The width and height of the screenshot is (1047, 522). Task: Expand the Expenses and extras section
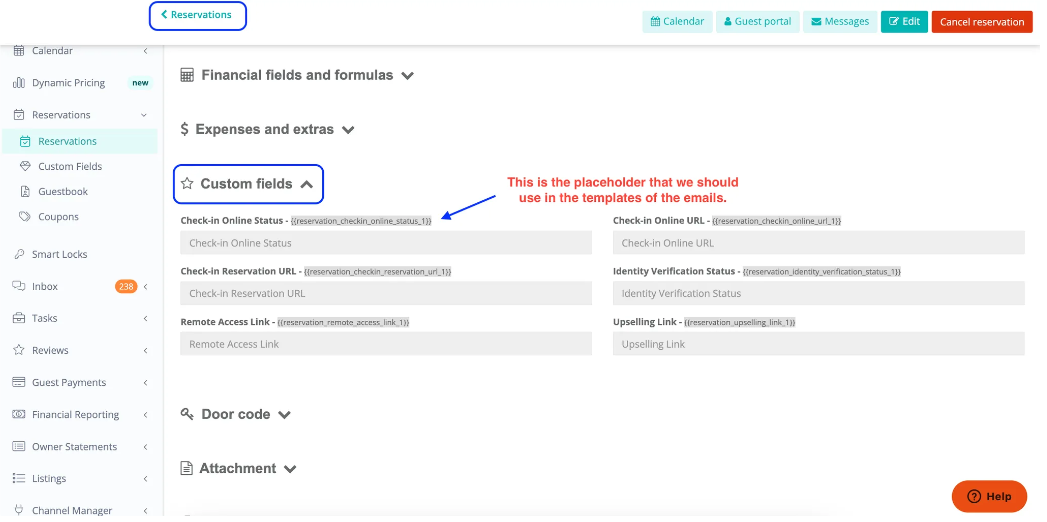point(267,130)
